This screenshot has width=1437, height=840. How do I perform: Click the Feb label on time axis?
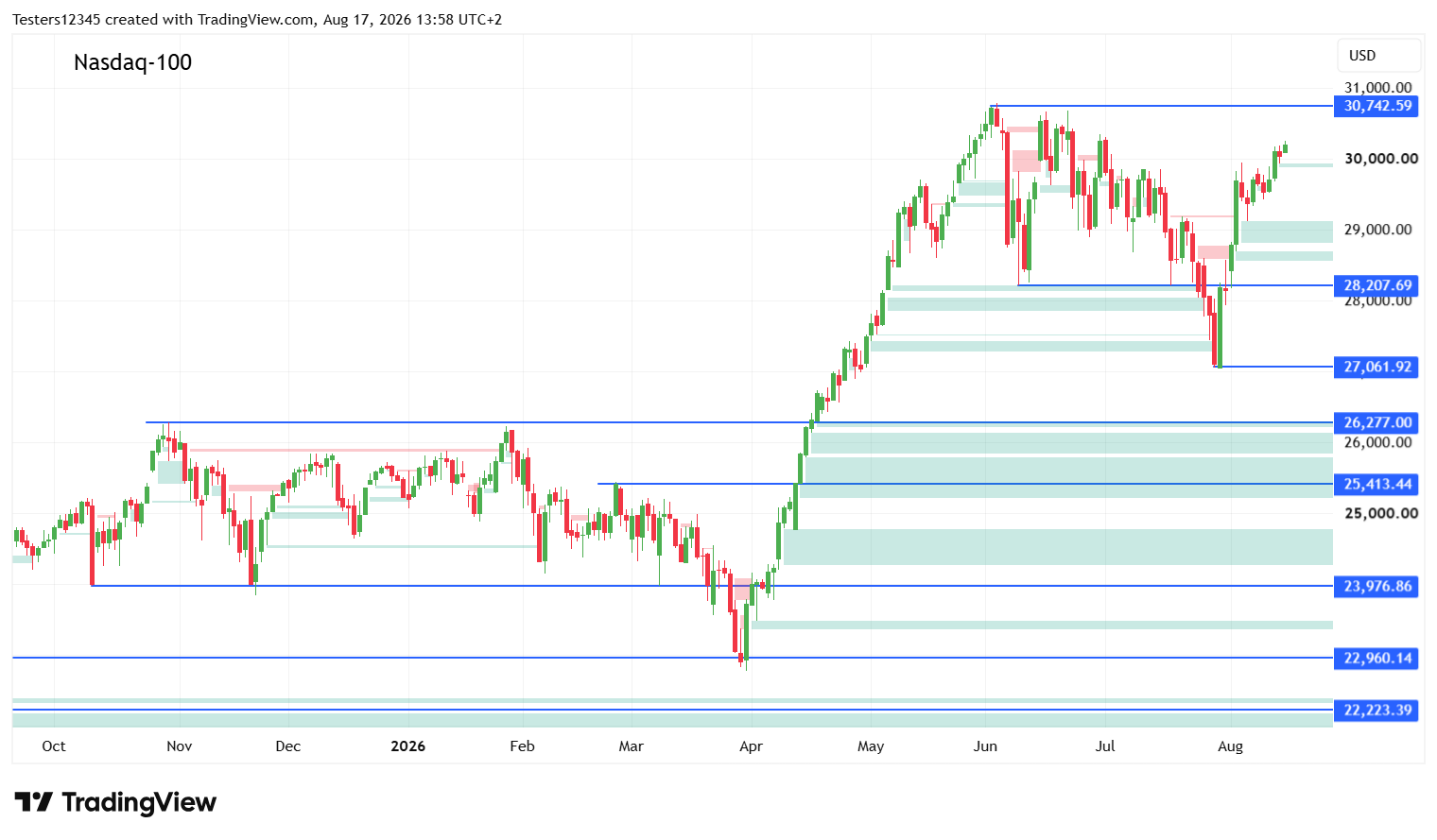[x=522, y=746]
